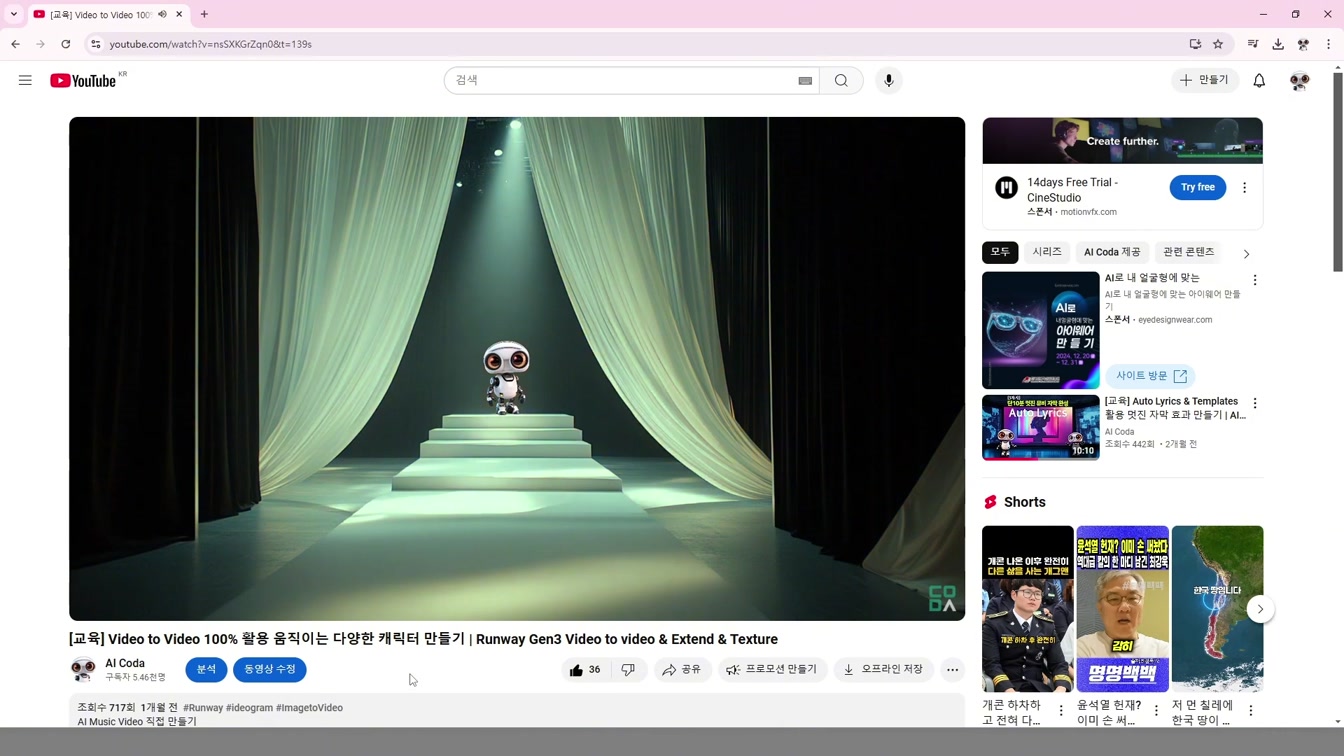This screenshot has height=756, width=1344.
Task: Click the search input field
Action: [620, 80]
